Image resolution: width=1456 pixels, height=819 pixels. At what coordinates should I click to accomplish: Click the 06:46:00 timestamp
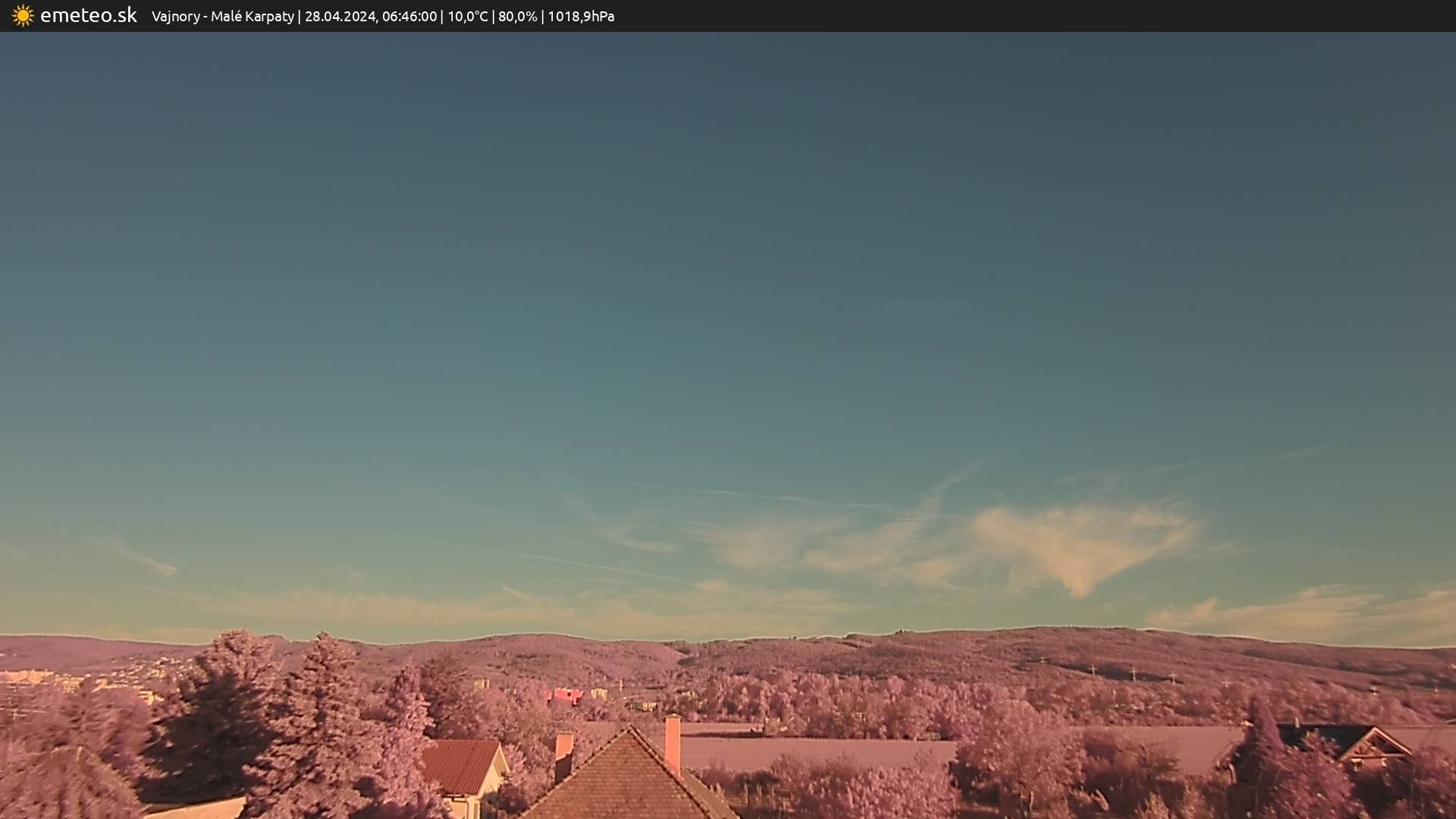pos(409,17)
